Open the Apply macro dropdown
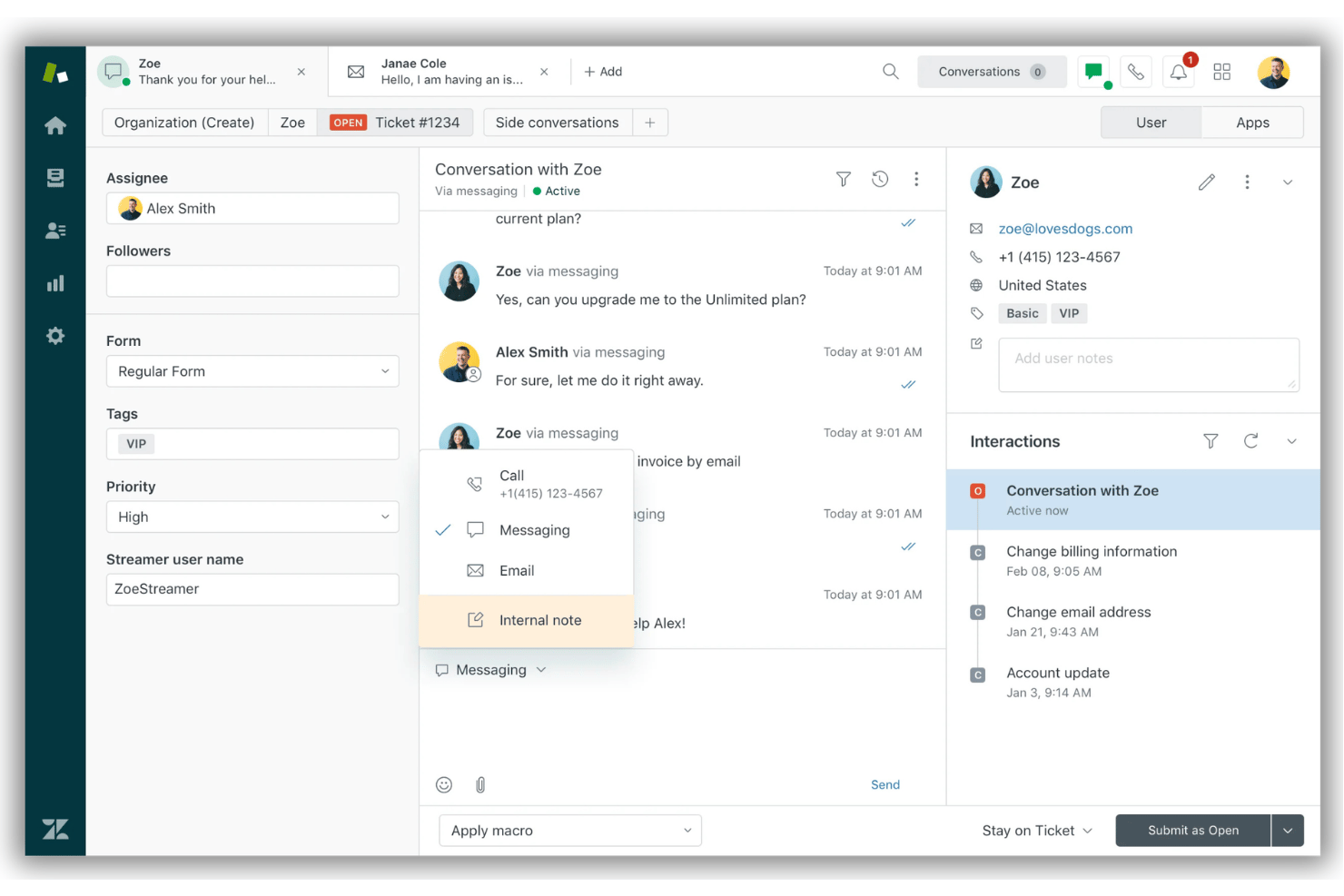 point(570,831)
